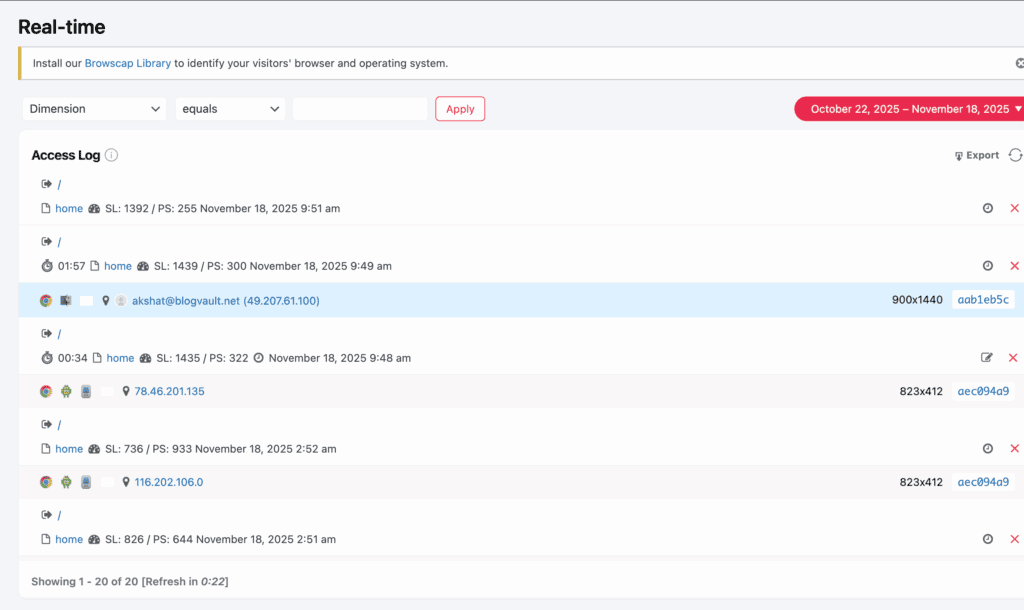Open the October 22 – November 18 date range picker
The image size is (1024, 610).
point(910,109)
